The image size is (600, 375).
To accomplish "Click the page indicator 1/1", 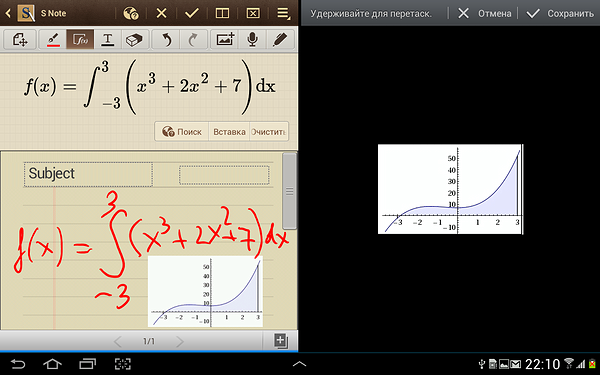I will pos(149,341).
